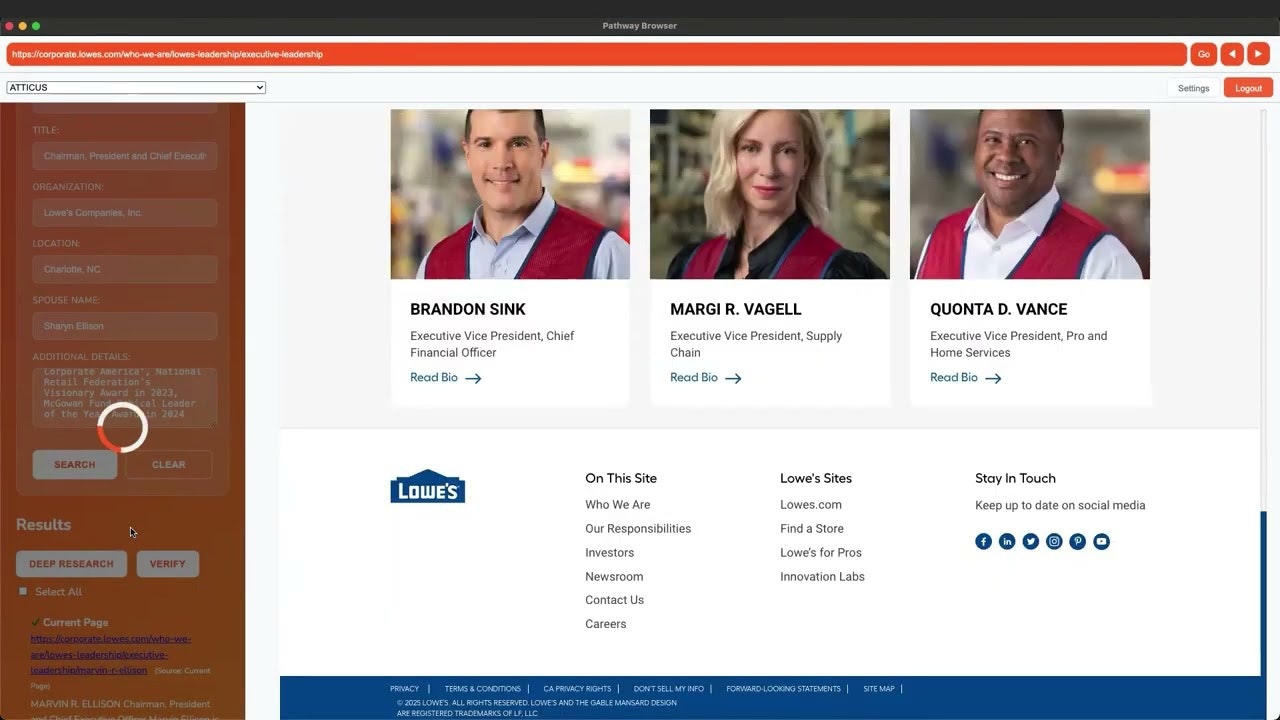
Task: Click the Spouse Name input field
Action: tap(124, 326)
